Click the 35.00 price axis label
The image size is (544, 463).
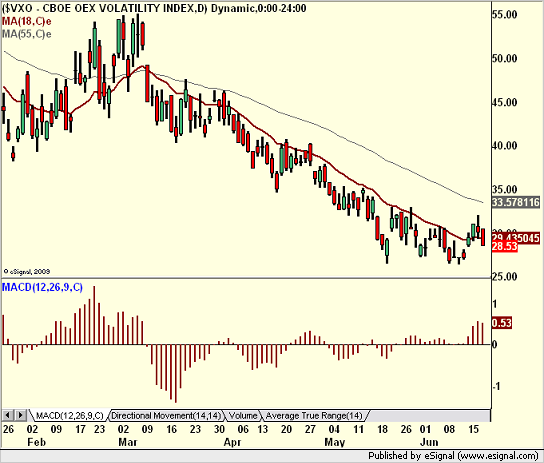(x=504, y=189)
